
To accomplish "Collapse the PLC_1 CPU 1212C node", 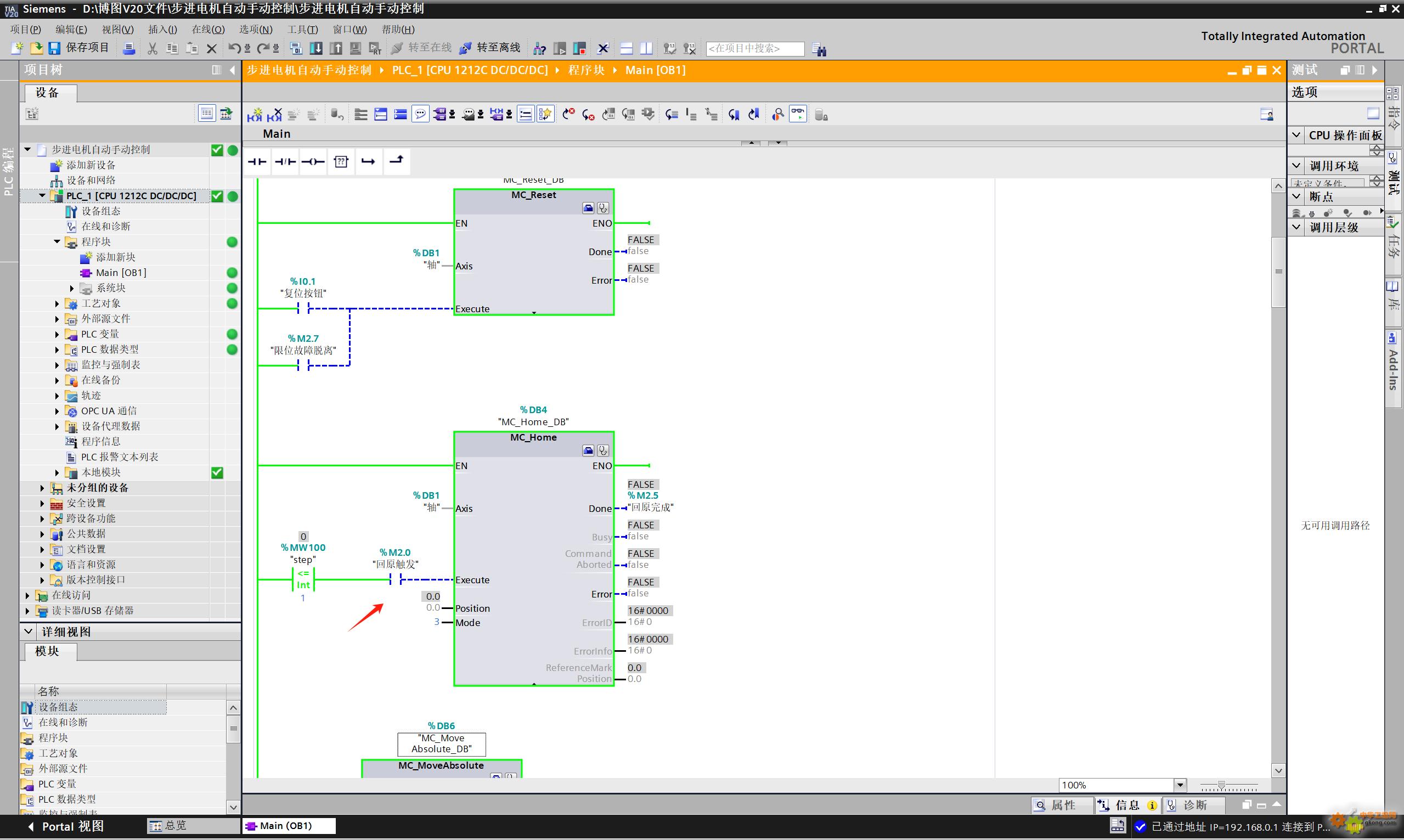I will (42, 196).
